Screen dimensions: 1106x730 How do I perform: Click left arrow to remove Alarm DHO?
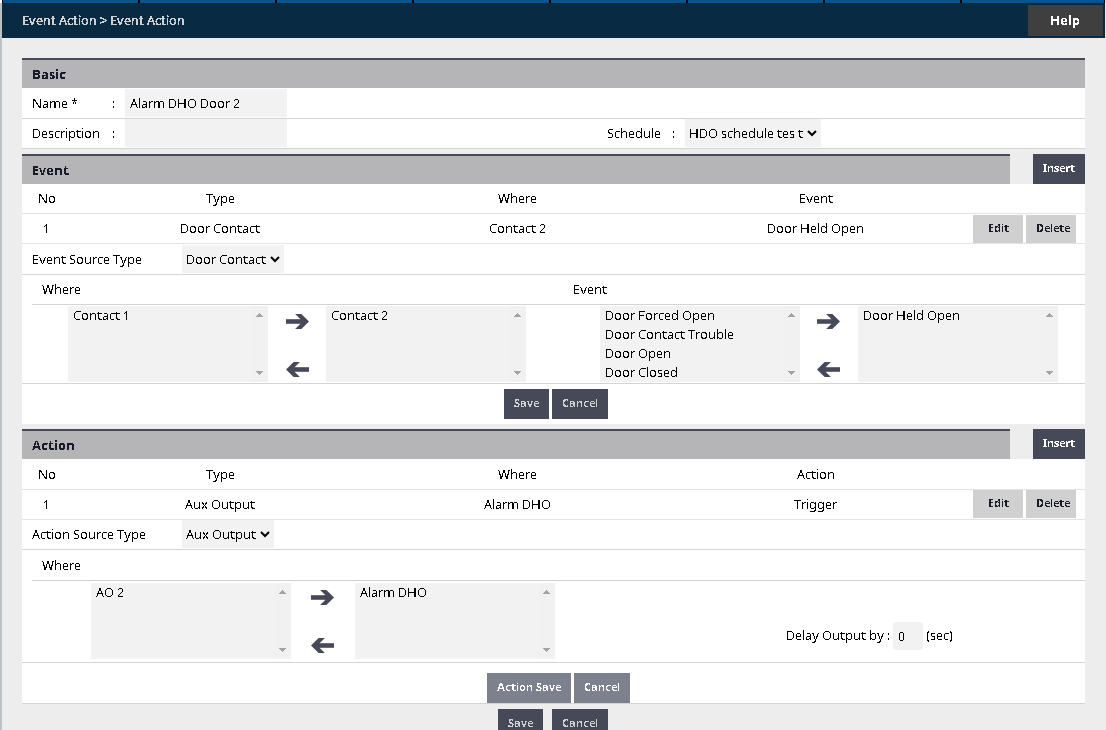pos(321,645)
